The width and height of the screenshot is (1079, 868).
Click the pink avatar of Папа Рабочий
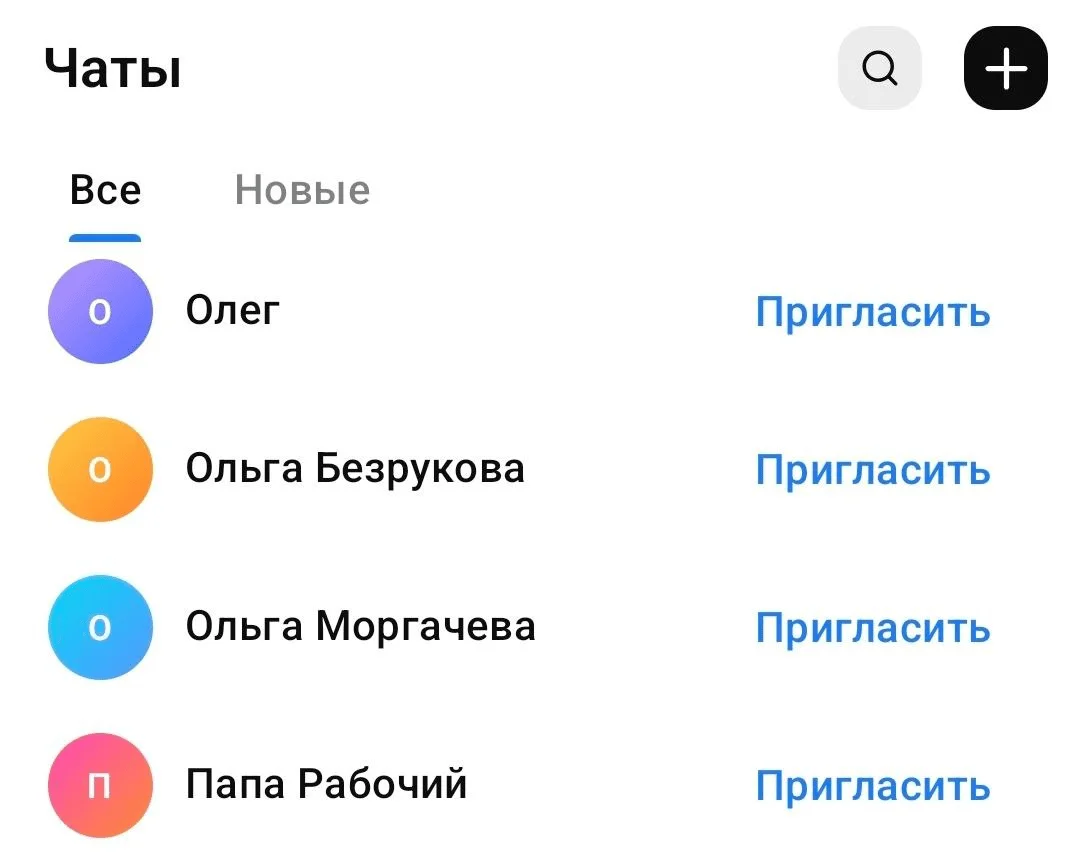(100, 785)
